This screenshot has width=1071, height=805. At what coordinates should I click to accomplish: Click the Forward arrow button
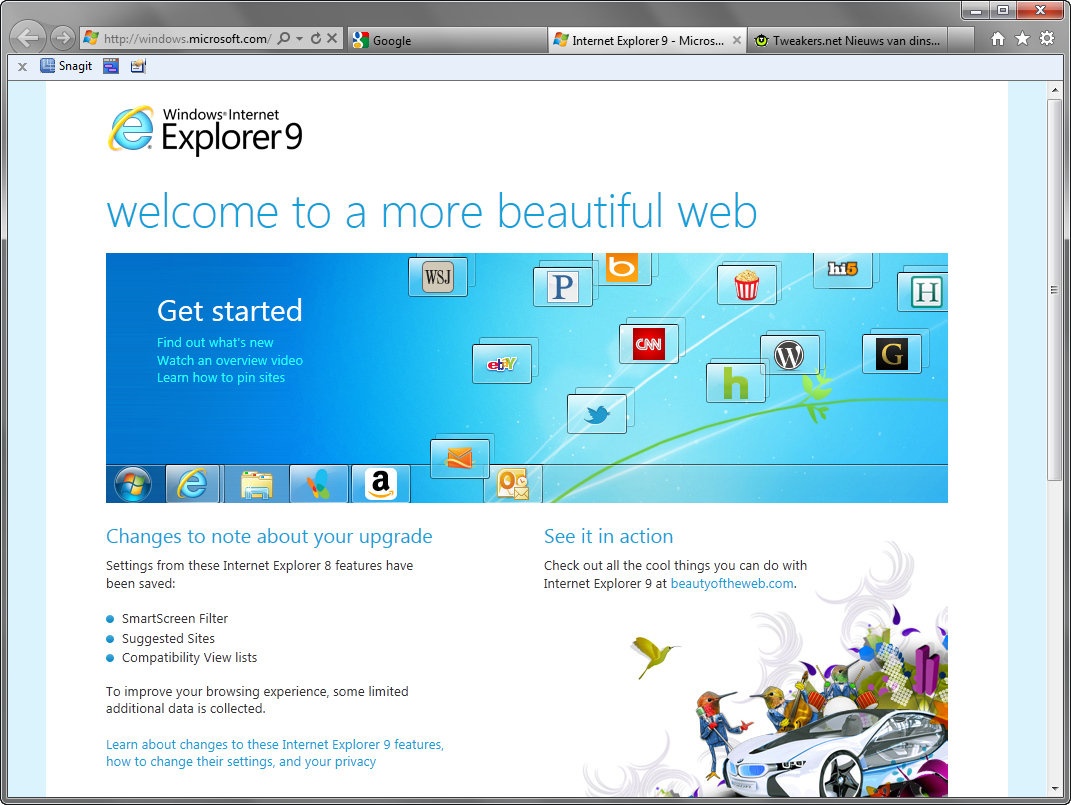click(62, 38)
